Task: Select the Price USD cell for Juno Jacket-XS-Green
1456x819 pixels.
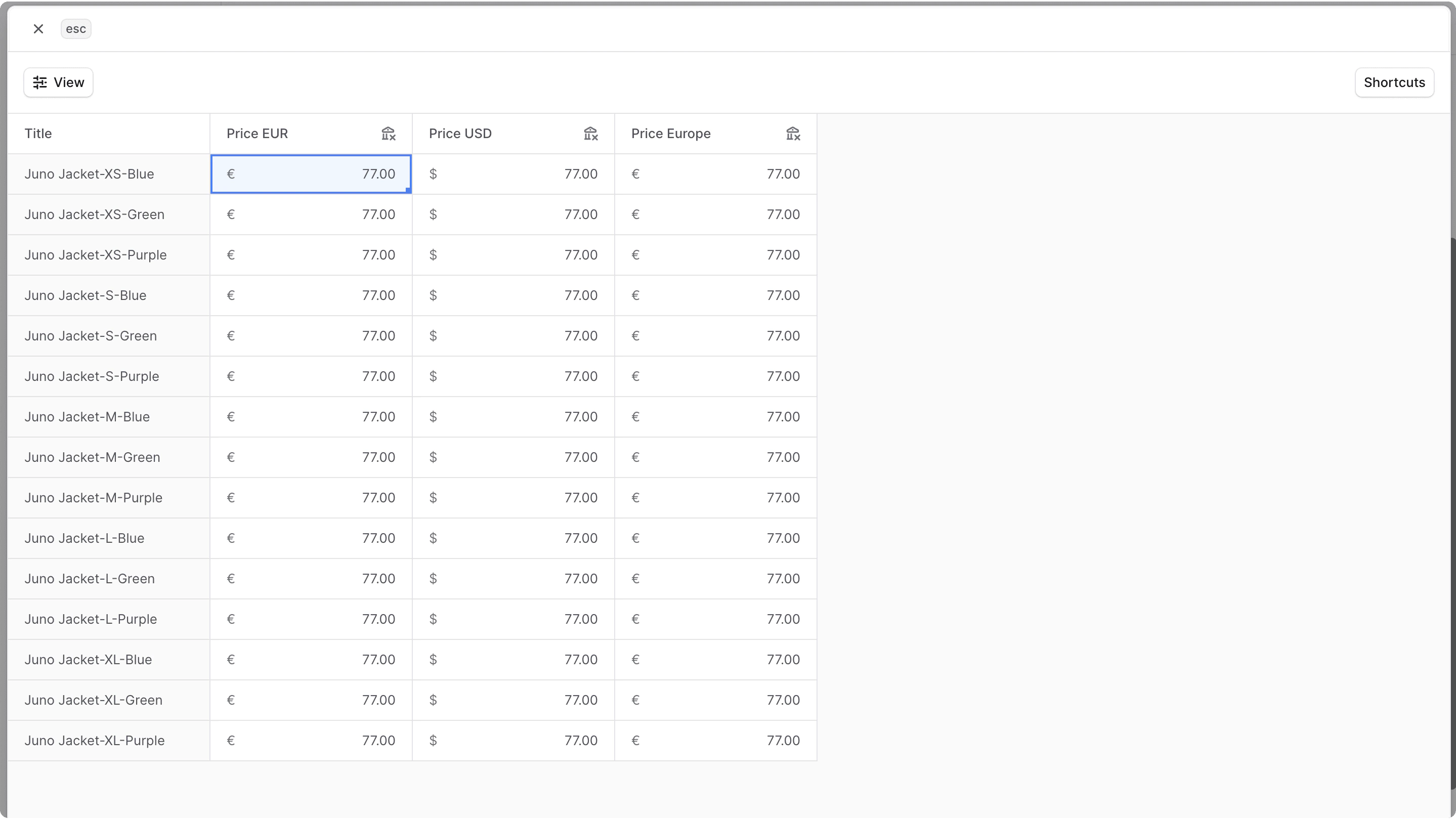Action: [513, 215]
